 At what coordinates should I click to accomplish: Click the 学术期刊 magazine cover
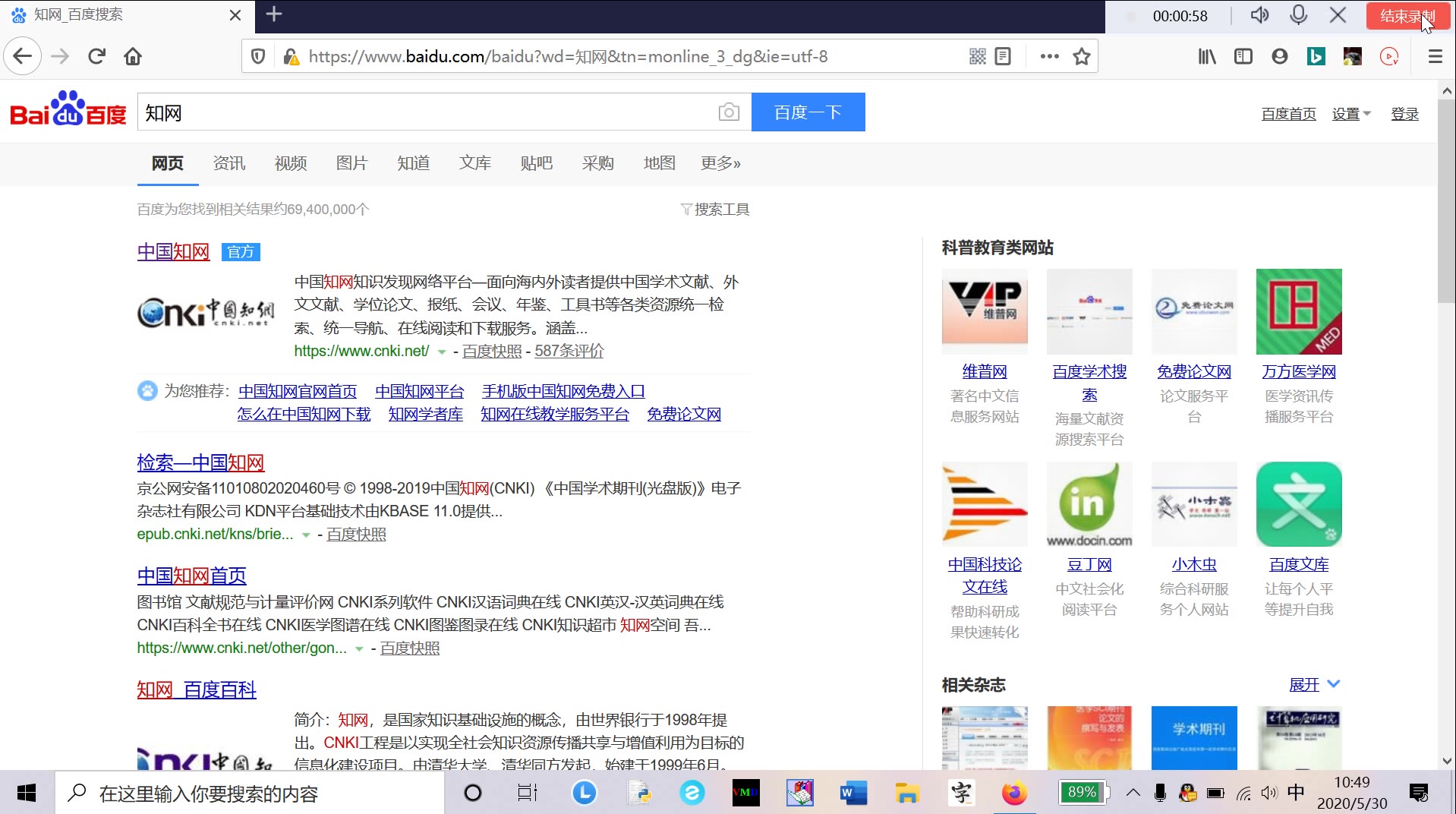point(1194,737)
